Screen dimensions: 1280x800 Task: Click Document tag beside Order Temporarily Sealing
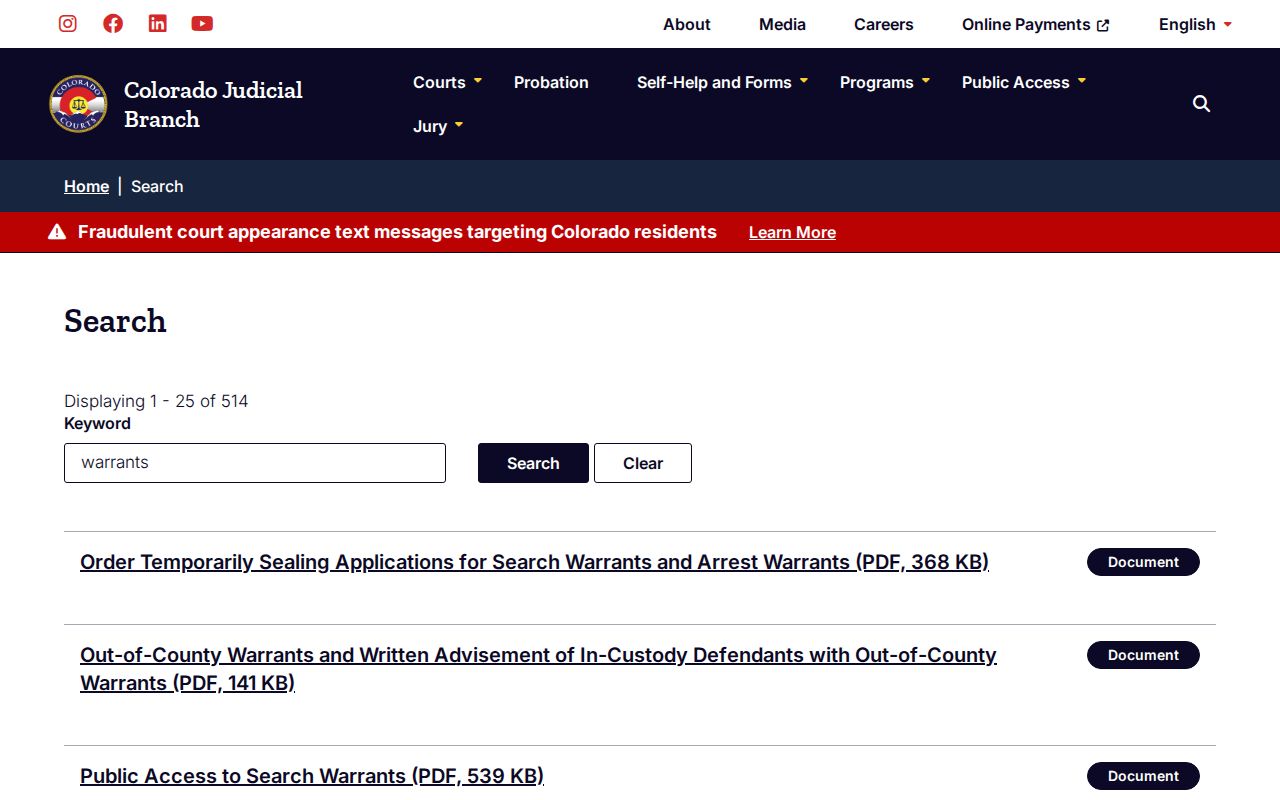click(1143, 562)
